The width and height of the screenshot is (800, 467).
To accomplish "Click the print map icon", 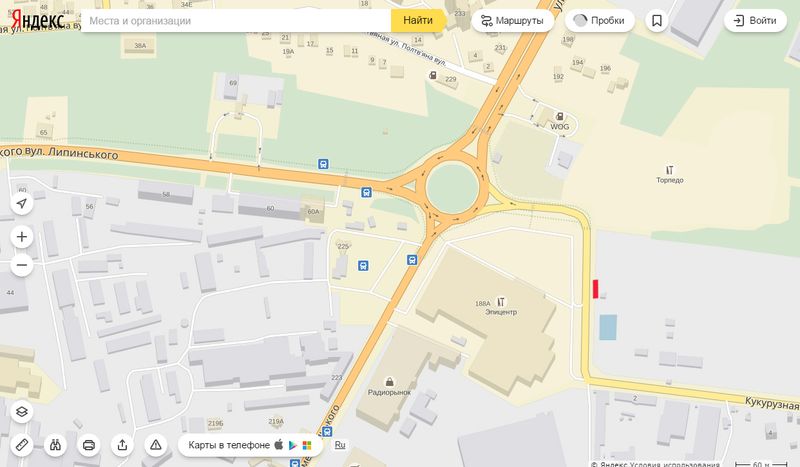I will 89,445.
